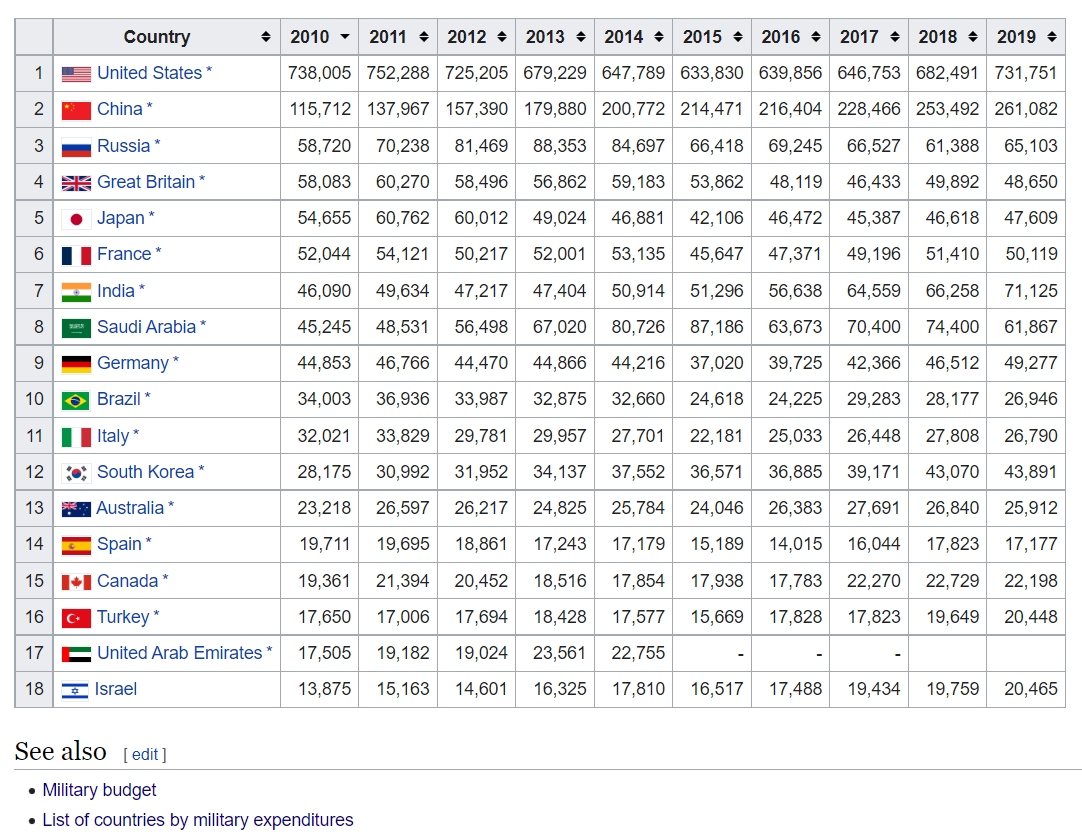Open the Spain country link

119,544
